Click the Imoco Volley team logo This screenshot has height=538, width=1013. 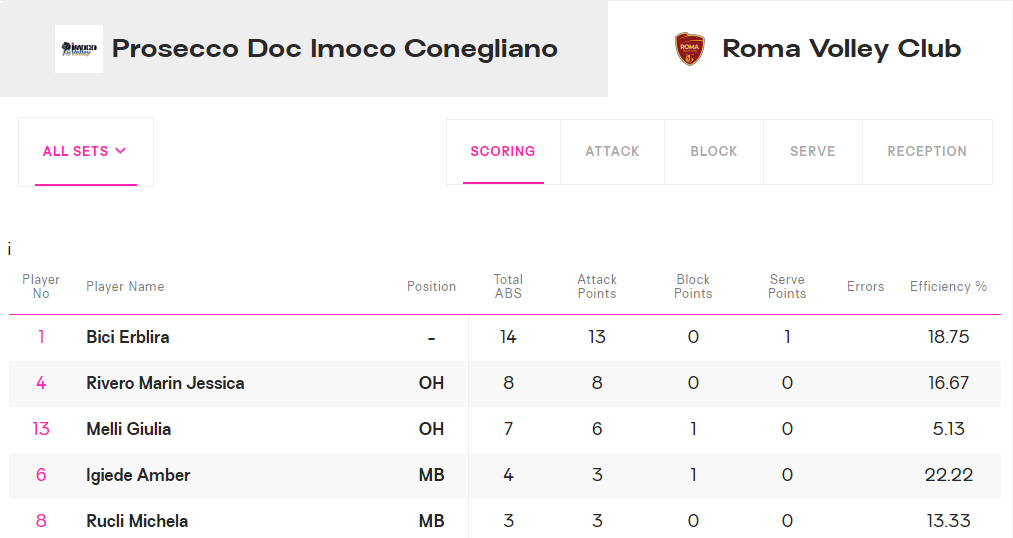(79, 49)
